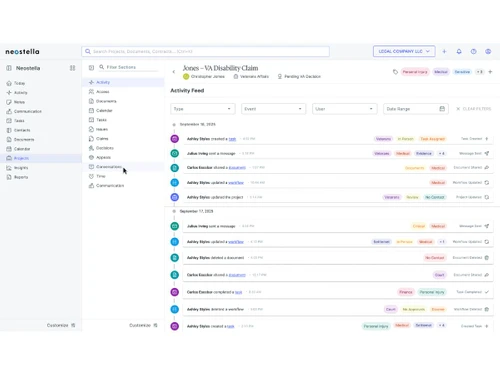Expand +4 tags on Julius message row Sept 16

[x=441, y=153]
